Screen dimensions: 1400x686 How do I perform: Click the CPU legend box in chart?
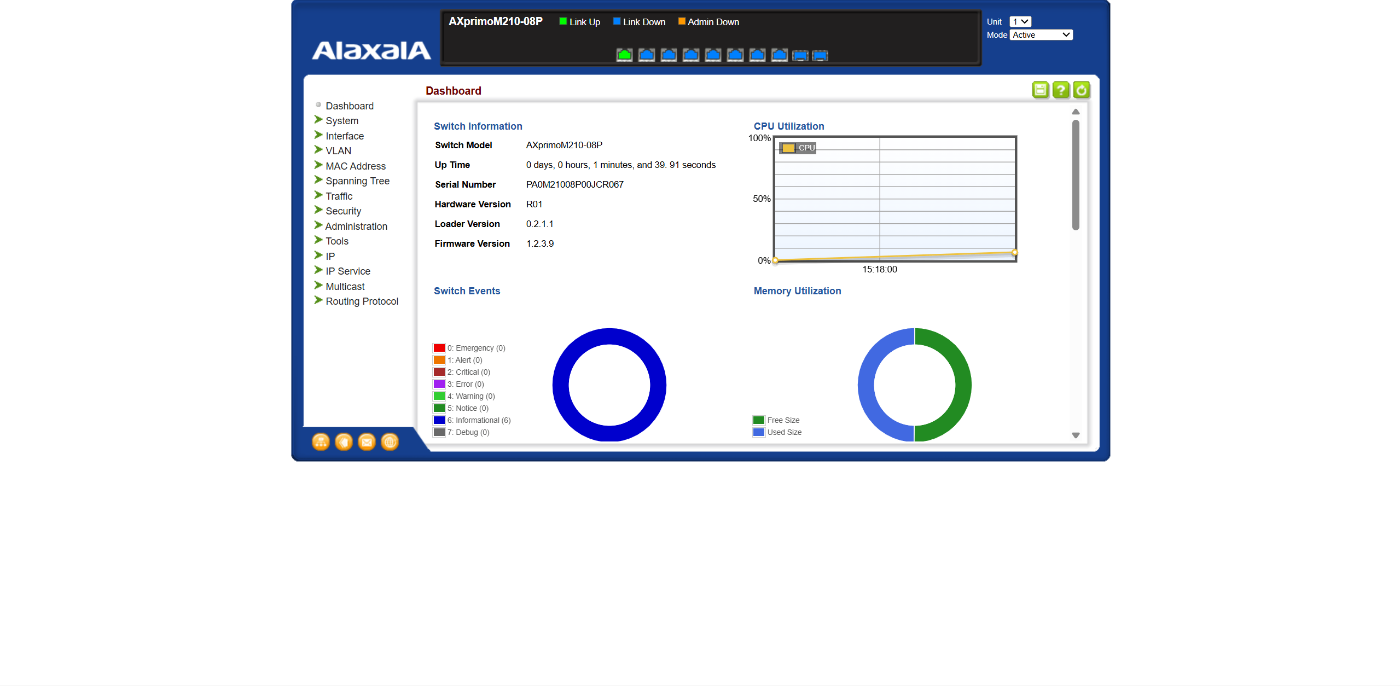pos(797,148)
